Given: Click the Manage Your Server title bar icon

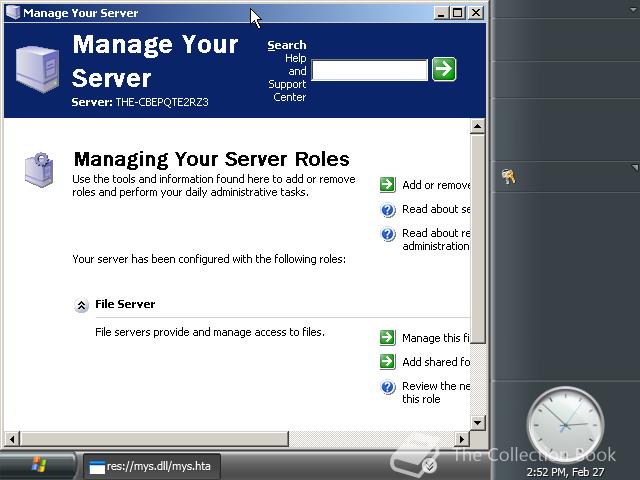Looking at the screenshot, I should (13, 12).
